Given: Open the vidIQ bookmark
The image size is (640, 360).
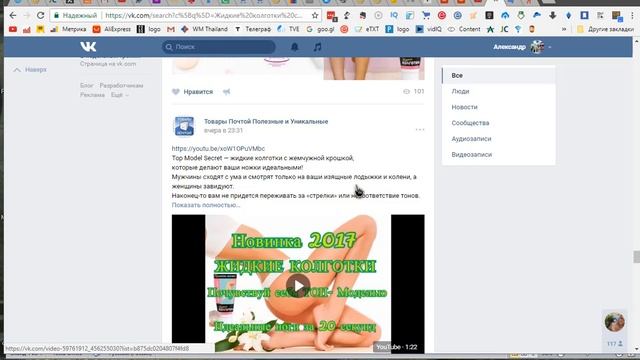Looking at the screenshot, I should point(429,29).
